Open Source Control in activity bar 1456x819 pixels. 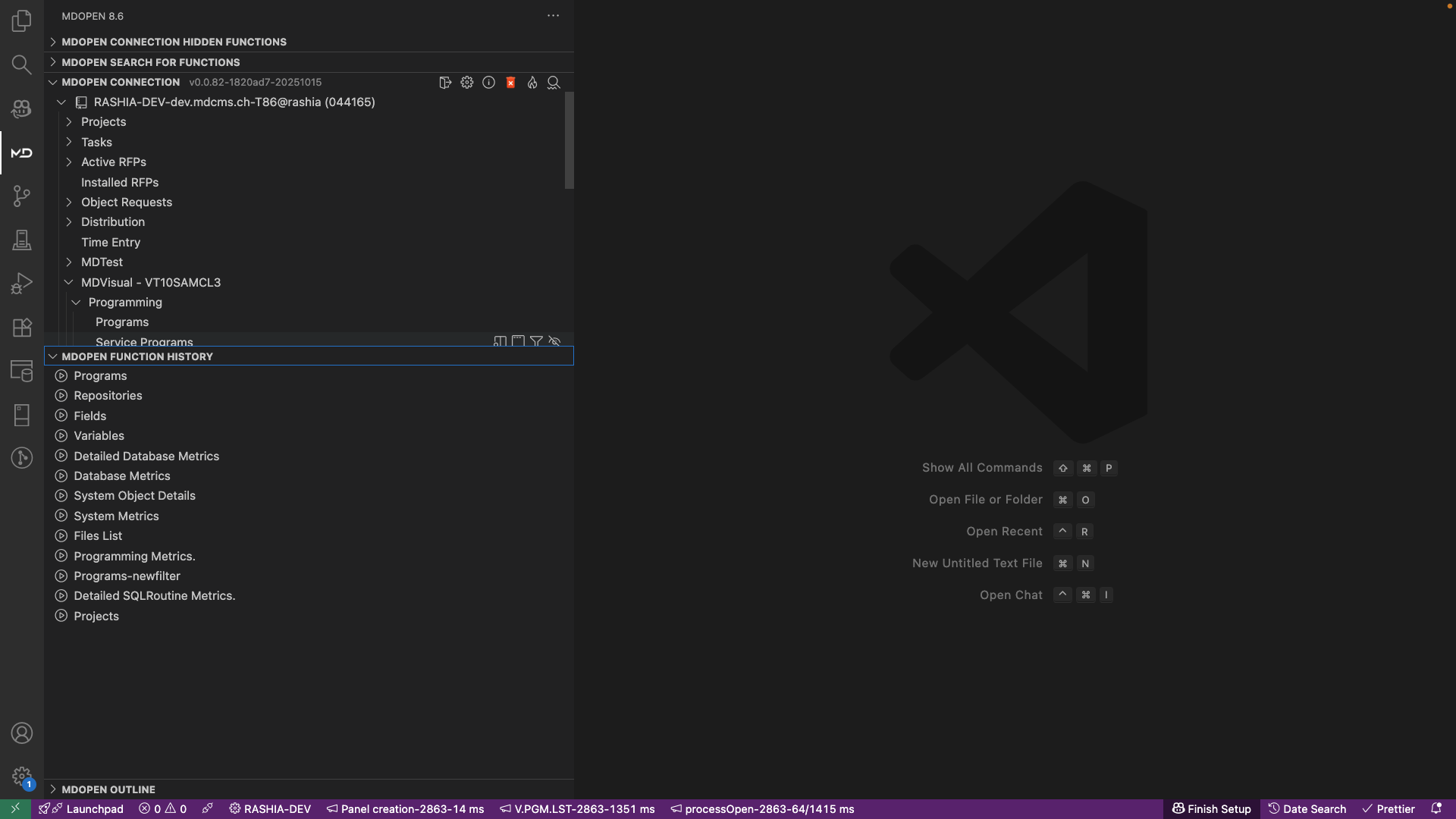21,196
